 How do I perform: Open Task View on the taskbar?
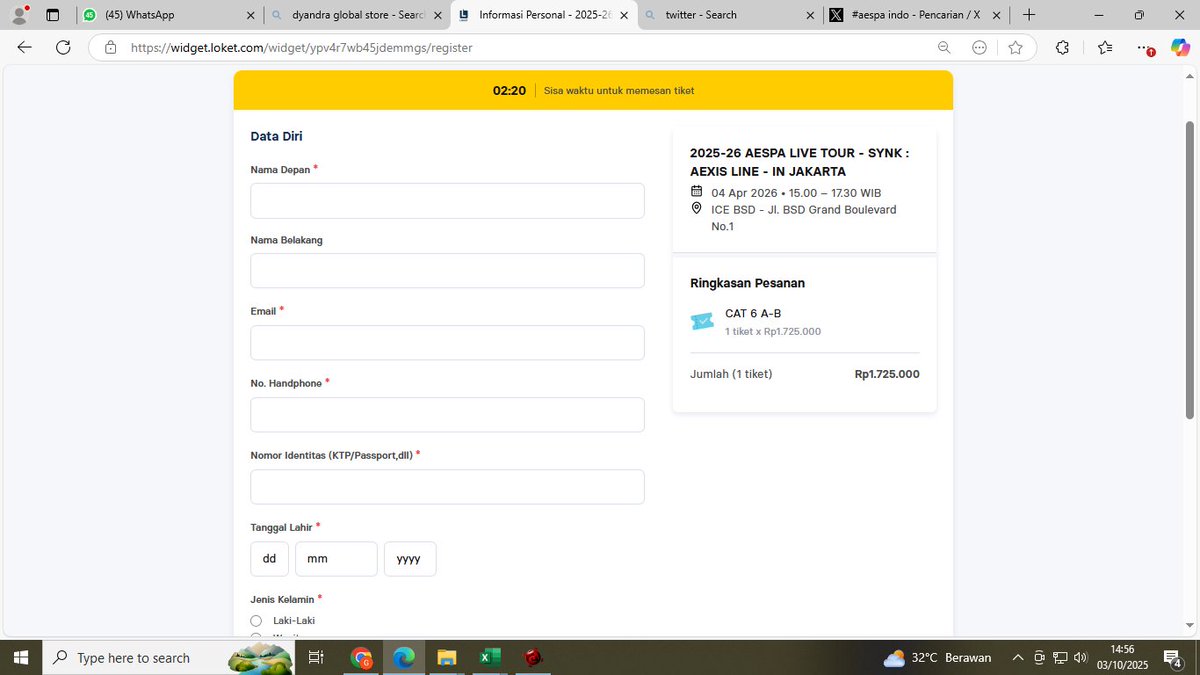[x=315, y=657]
